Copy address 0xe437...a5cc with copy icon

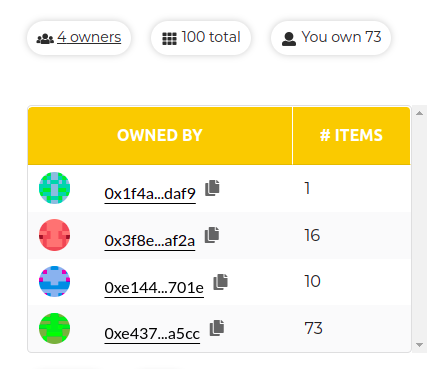pyautogui.click(x=217, y=328)
